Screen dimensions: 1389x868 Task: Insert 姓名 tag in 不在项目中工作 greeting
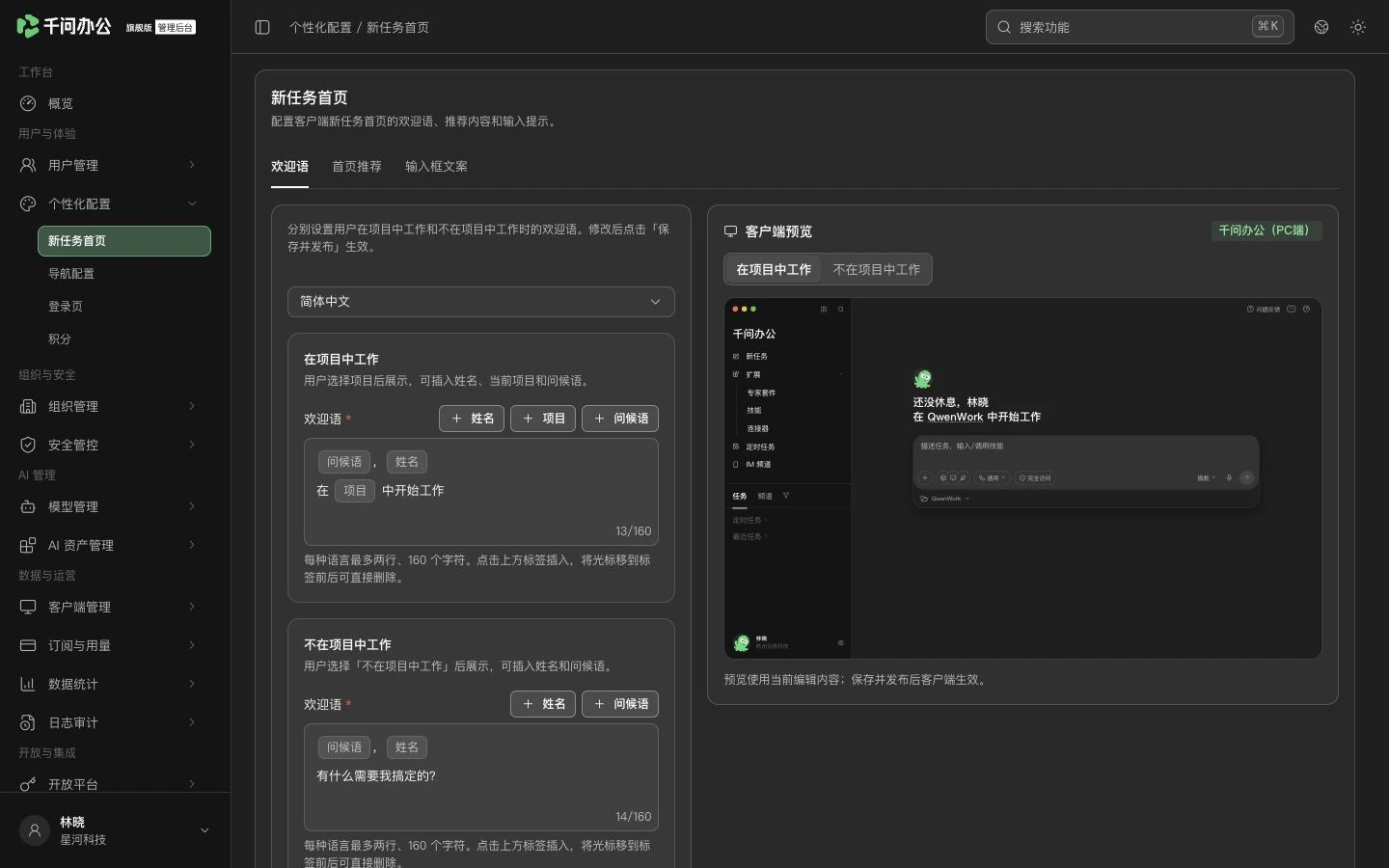[543, 704]
